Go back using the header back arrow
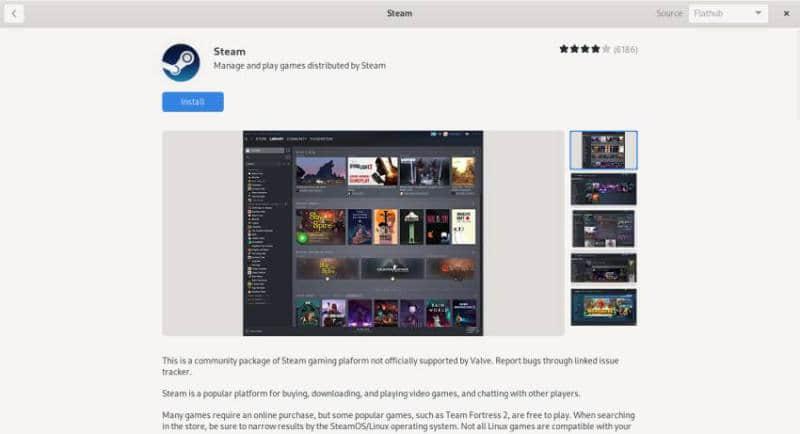The image size is (800, 434). (16, 14)
